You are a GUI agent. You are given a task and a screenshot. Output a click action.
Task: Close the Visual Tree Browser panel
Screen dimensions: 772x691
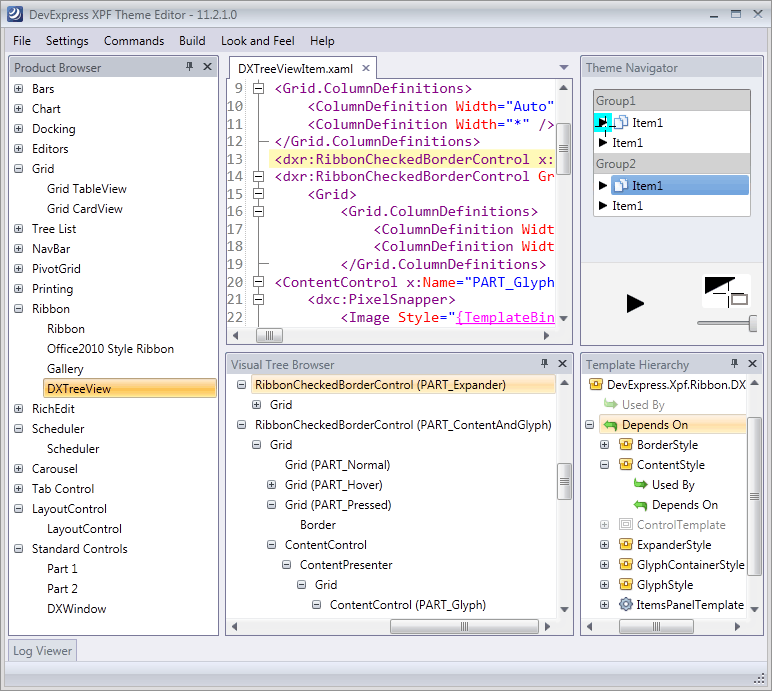click(562, 363)
